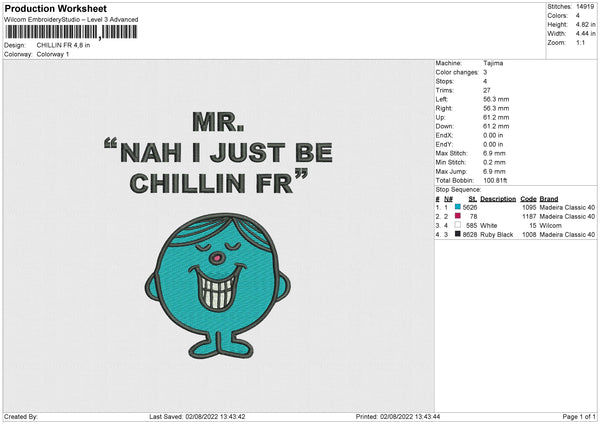Image resolution: width=600 pixels, height=424 pixels.
Task: Click the 'Color changes:' label
Action: (457, 72)
